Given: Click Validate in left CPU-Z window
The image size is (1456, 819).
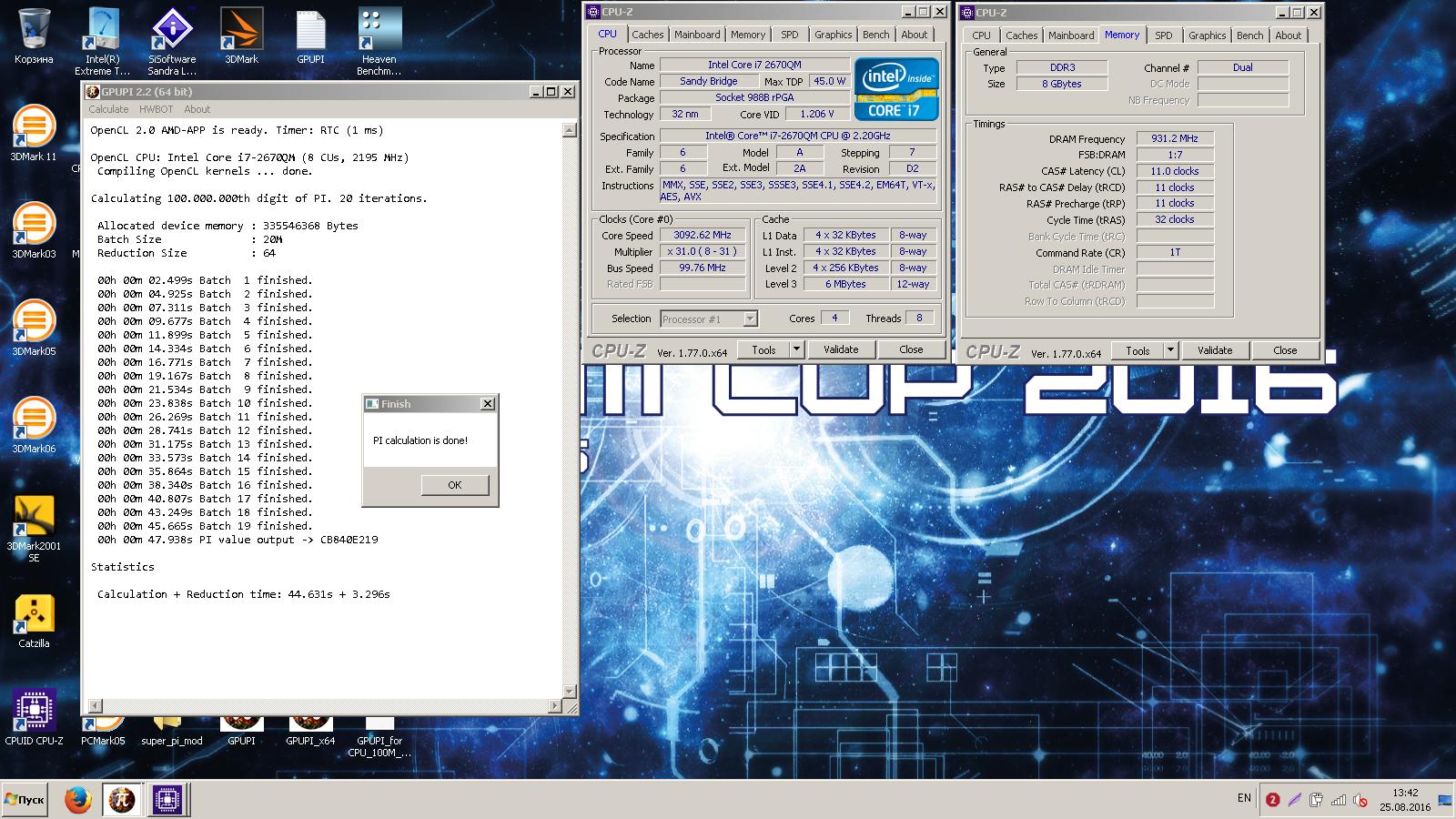Looking at the screenshot, I should tap(841, 349).
